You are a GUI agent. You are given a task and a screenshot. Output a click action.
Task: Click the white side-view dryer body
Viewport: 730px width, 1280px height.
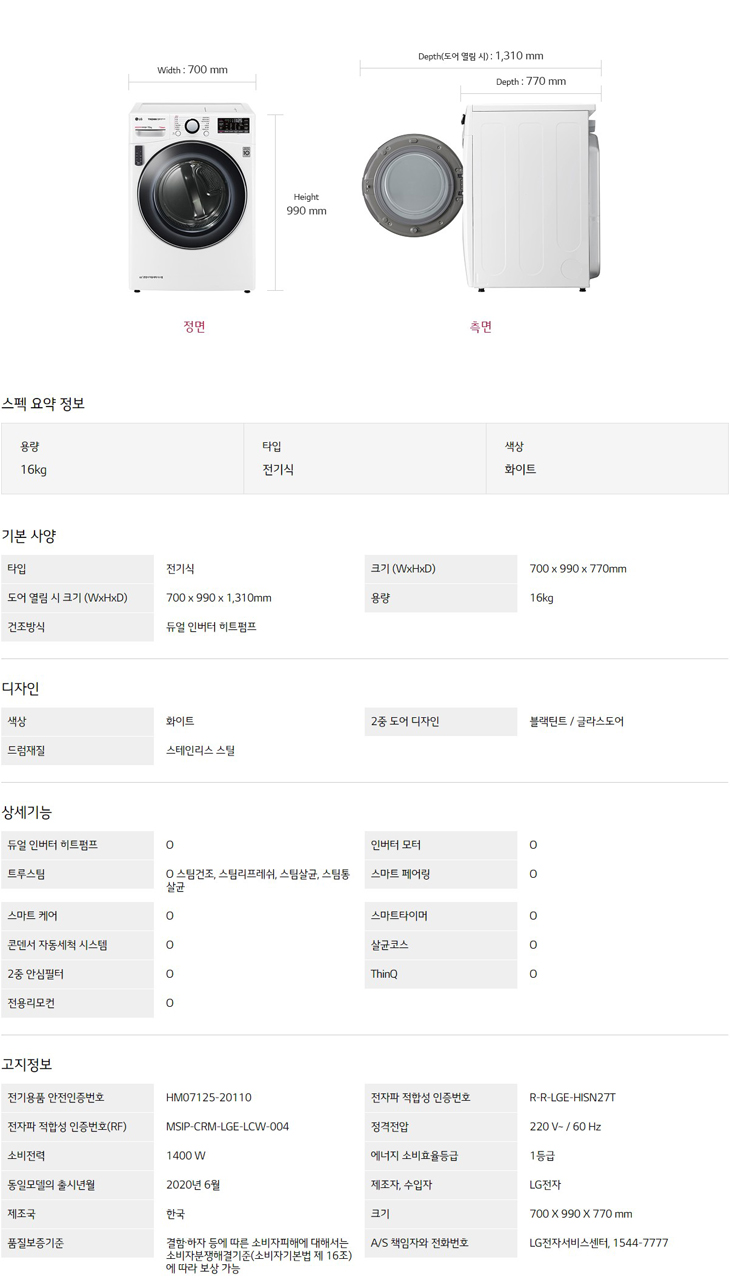click(x=525, y=195)
